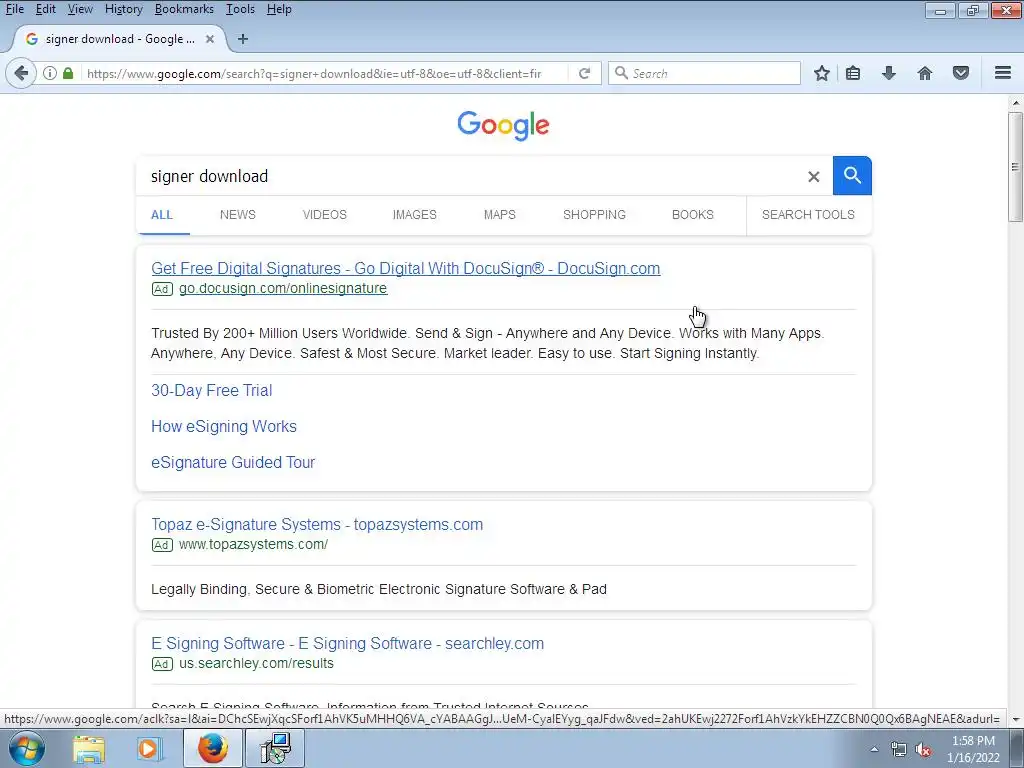The image size is (1024, 768).
Task: Visit go.docusign.com/onlinesignature link
Action: (x=283, y=288)
